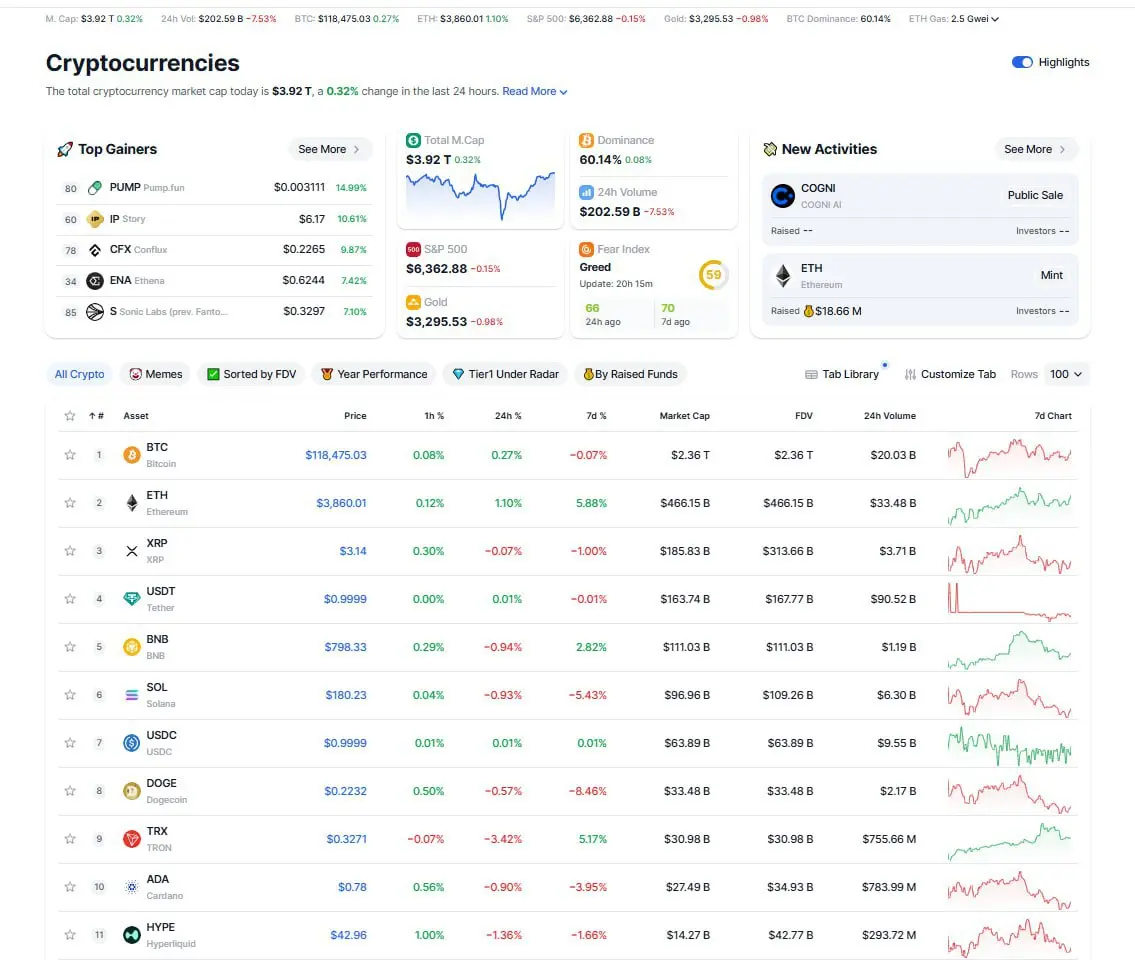The image size is (1135, 960).
Task: Sort by rank number column
Action: click(x=96, y=416)
